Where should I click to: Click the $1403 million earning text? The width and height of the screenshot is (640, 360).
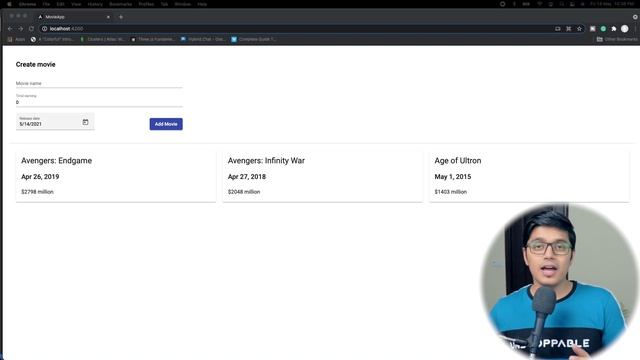(451, 192)
